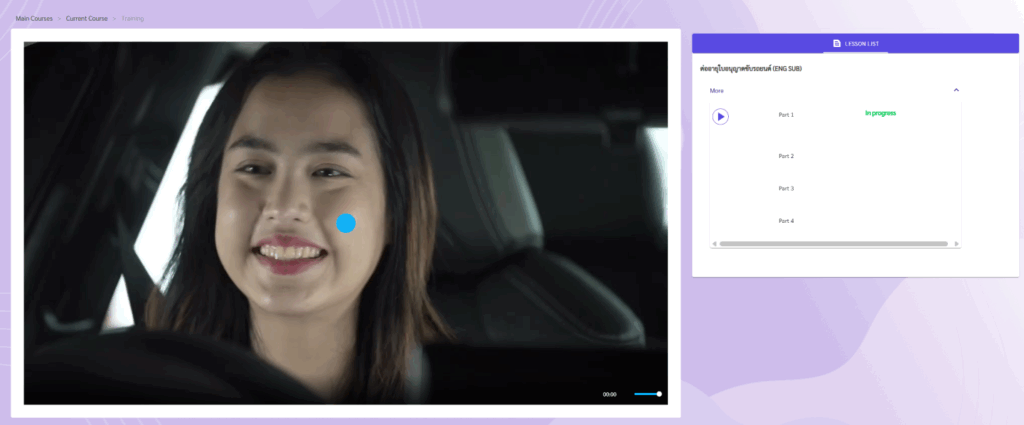The image size is (1024, 425).
Task: Click the Training breadcrumb item
Action: pos(132,18)
